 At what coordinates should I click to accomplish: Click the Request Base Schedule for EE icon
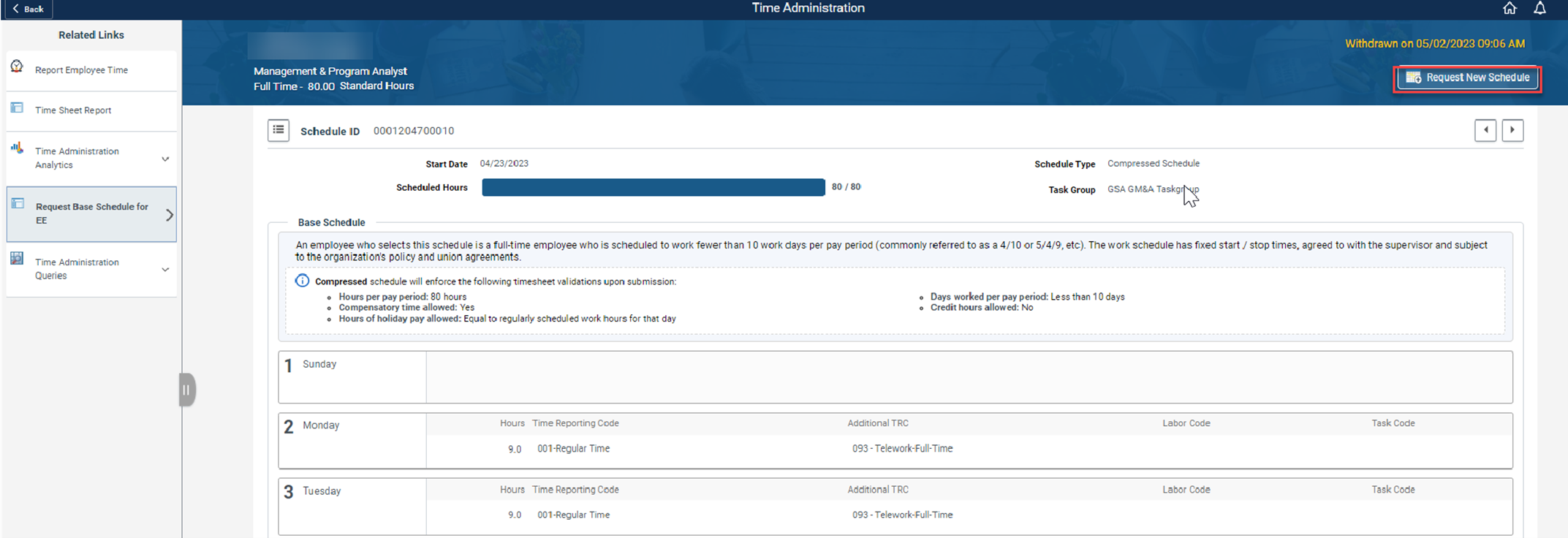click(x=18, y=203)
